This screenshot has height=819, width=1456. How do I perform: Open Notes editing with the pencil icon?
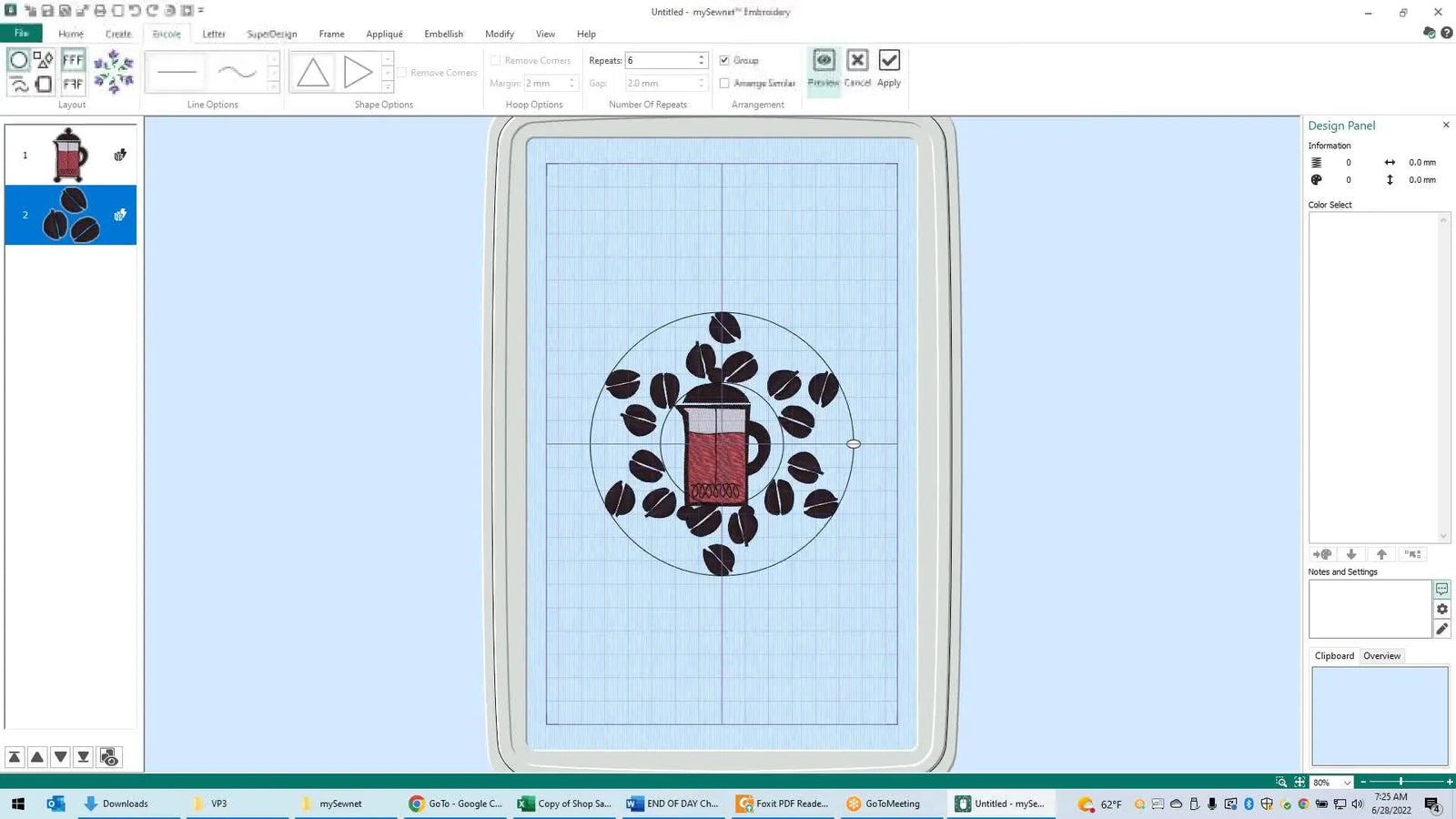tap(1441, 629)
